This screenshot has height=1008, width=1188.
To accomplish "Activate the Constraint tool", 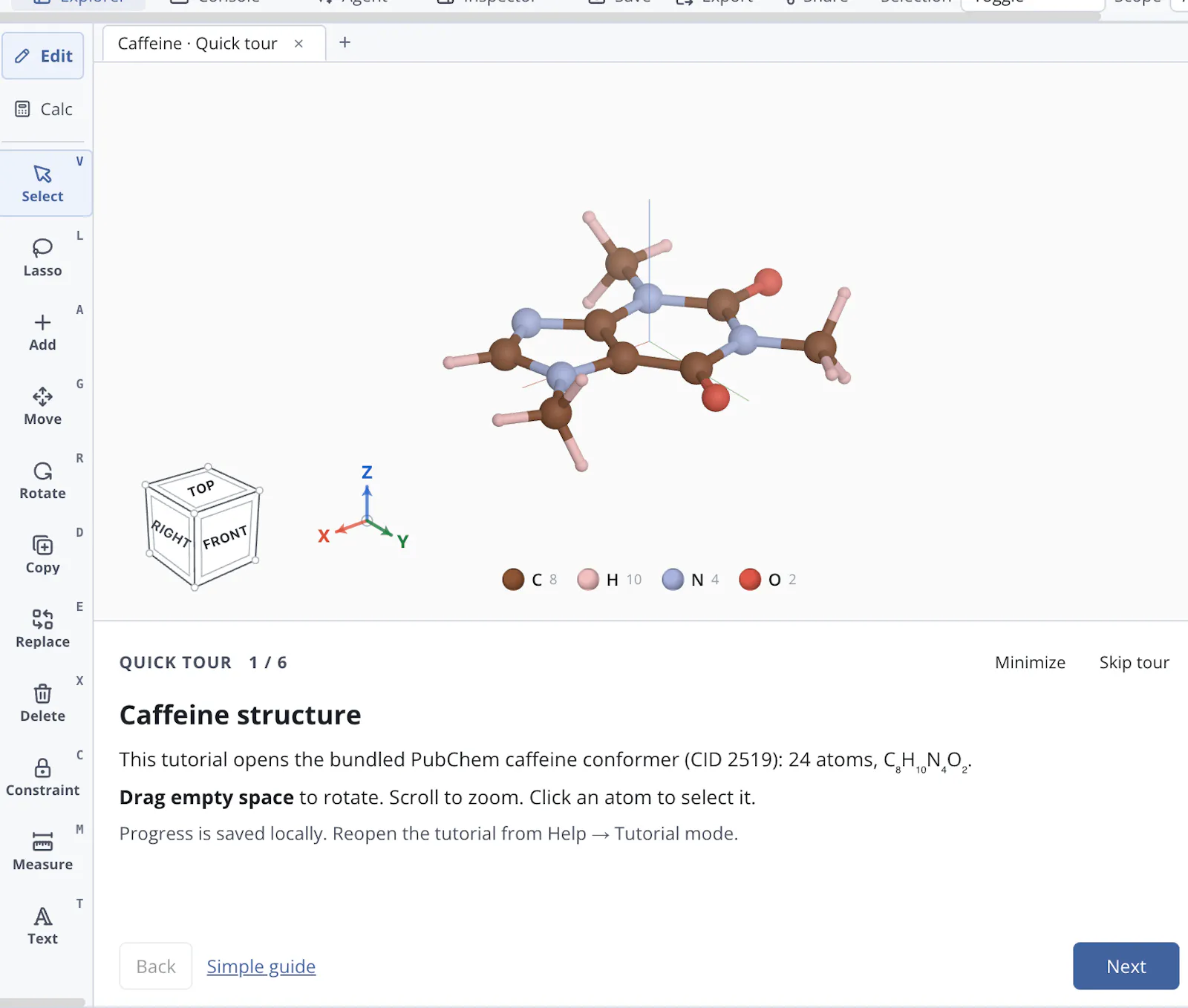I will point(45,777).
